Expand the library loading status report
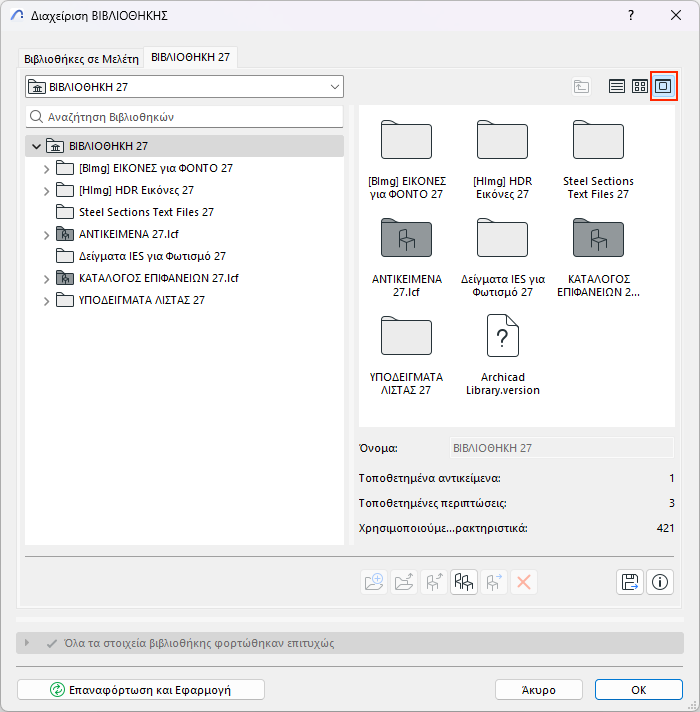The height and width of the screenshot is (712, 700). [27, 643]
